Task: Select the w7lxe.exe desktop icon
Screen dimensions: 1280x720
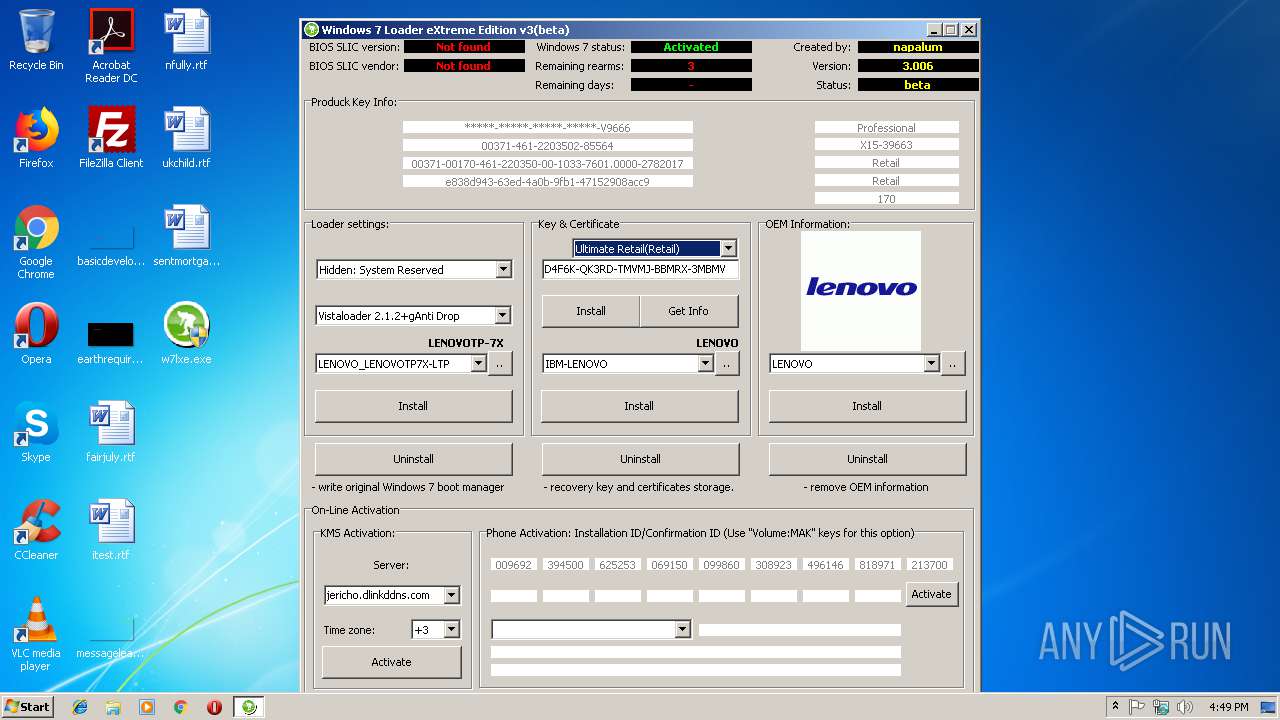Action: (186, 334)
